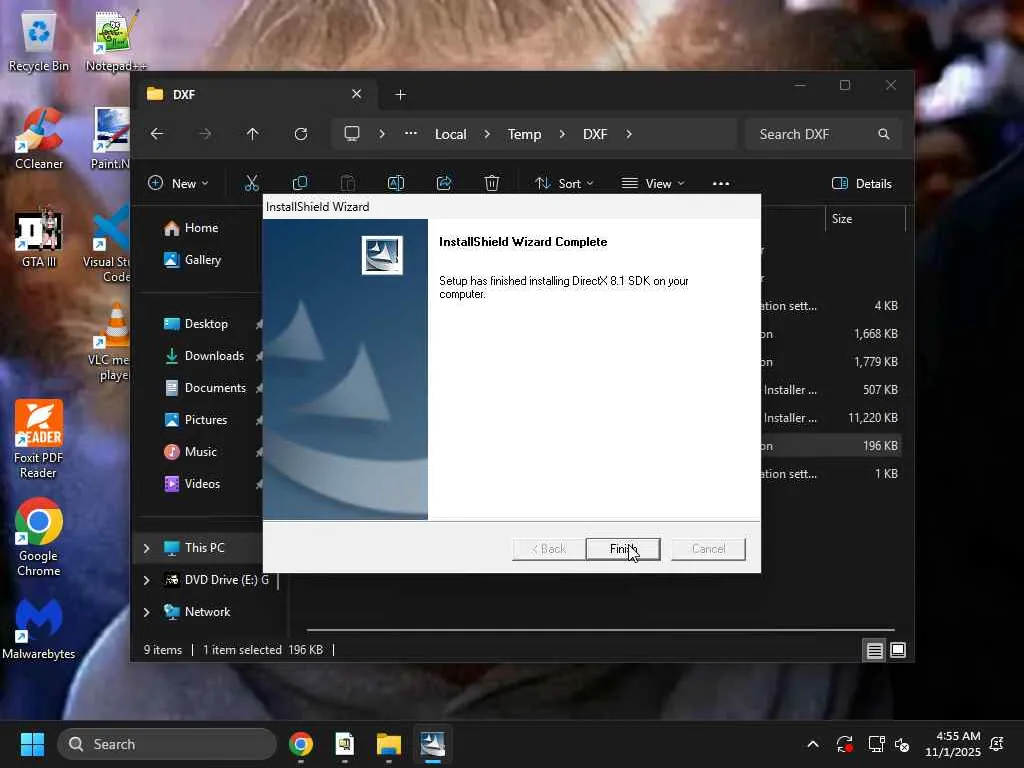Expand chevron after DXF breadcrumb

(629, 134)
